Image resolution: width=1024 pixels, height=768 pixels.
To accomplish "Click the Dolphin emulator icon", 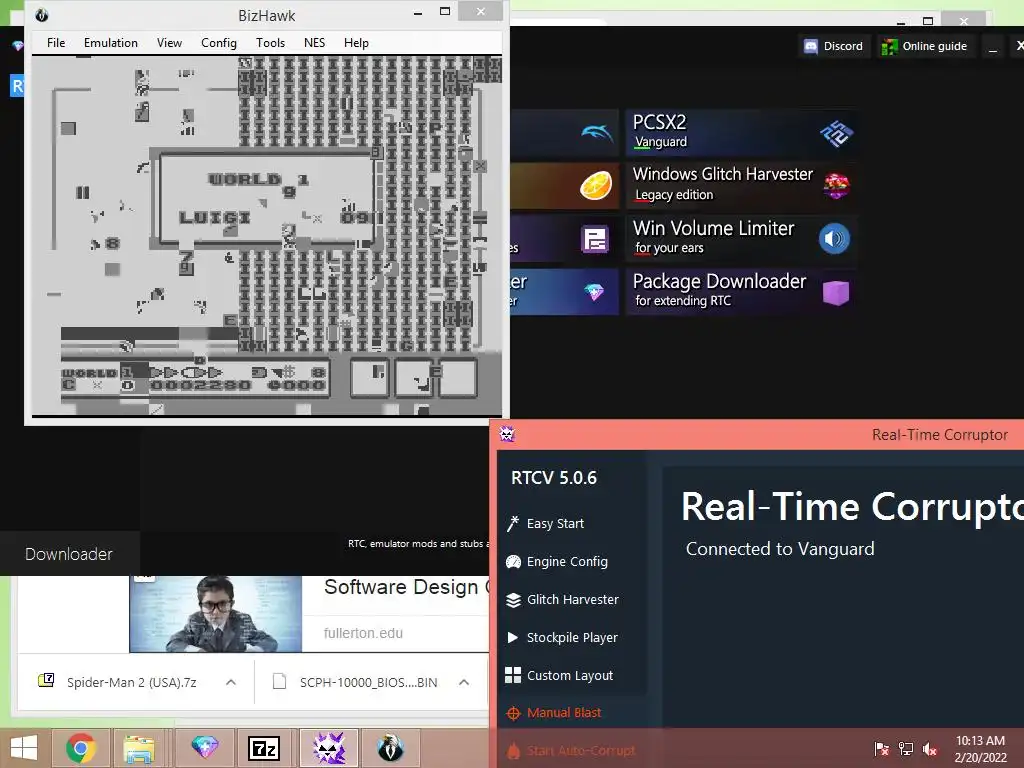I will (x=596, y=133).
